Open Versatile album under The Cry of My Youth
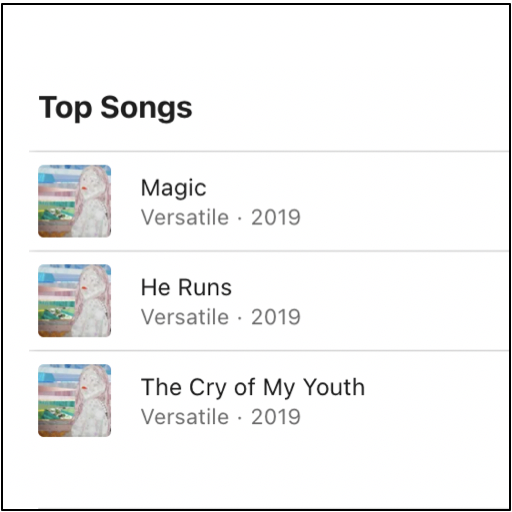 click(185, 417)
